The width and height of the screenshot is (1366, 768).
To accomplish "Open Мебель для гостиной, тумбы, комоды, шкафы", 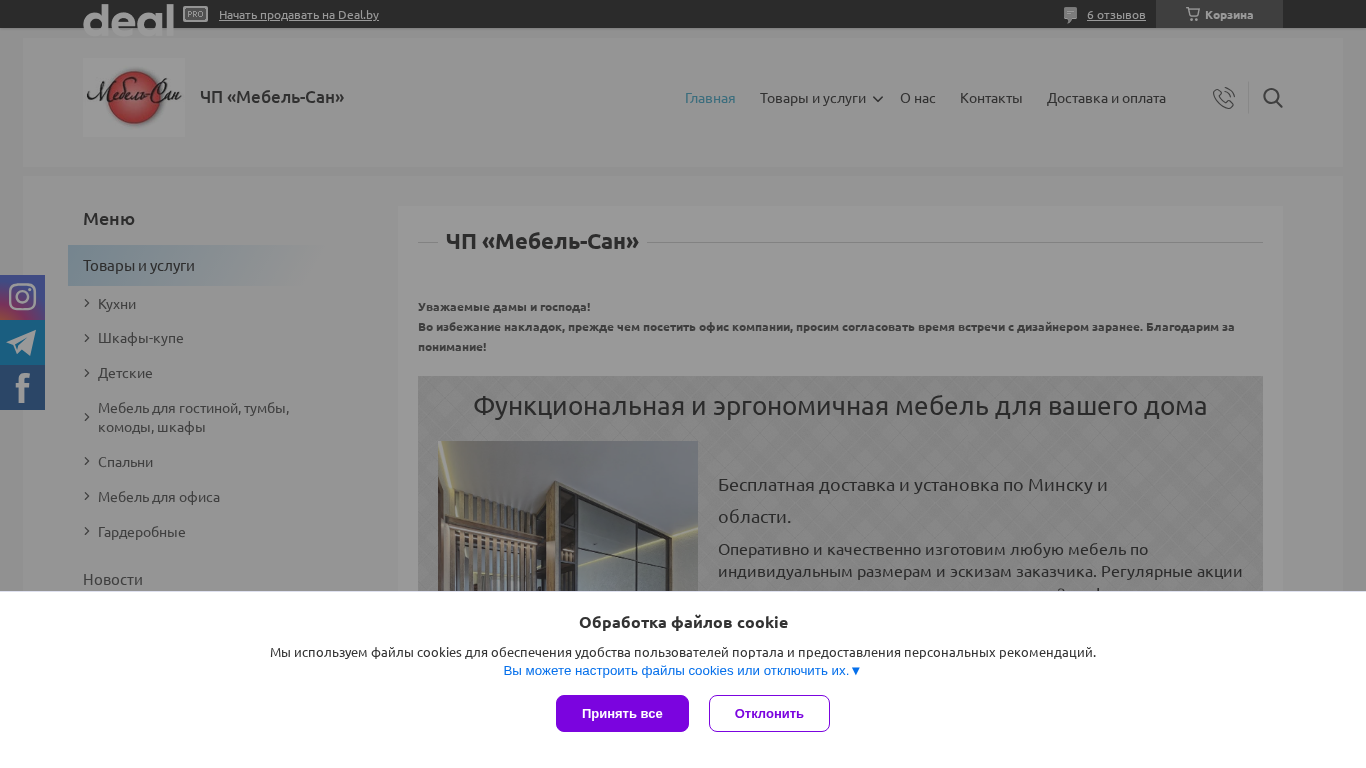I will 193,417.
